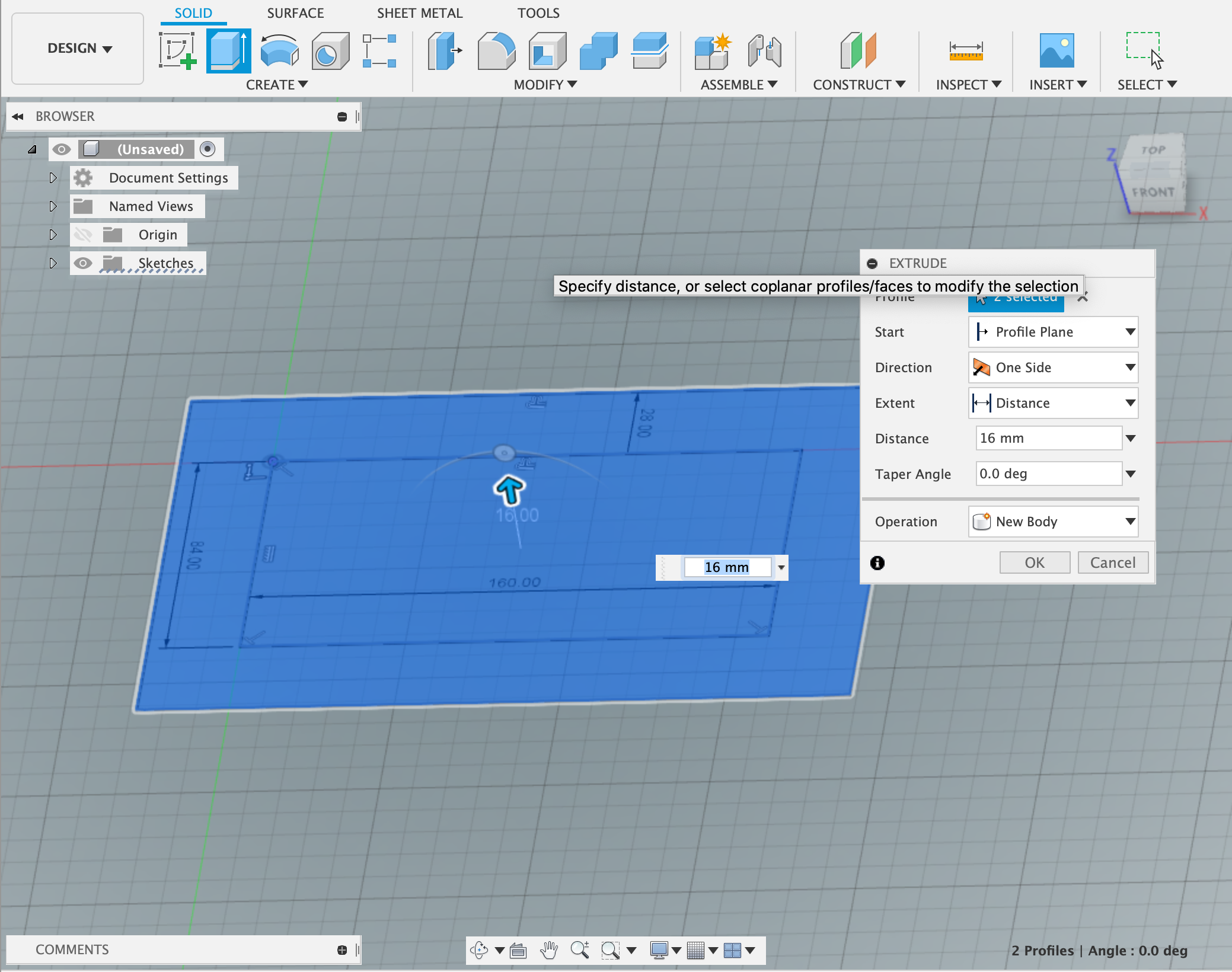Select the Shell tool icon
1232x972 pixels.
(x=547, y=51)
